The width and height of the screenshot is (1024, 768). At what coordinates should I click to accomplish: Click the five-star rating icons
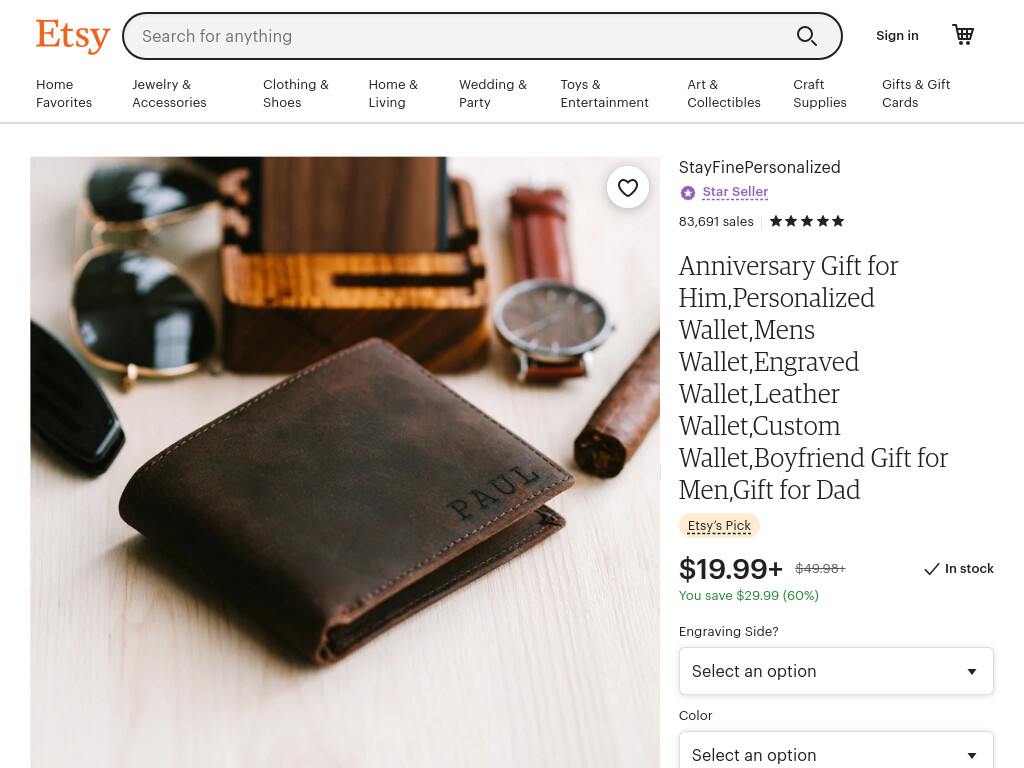click(x=807, y=221)
